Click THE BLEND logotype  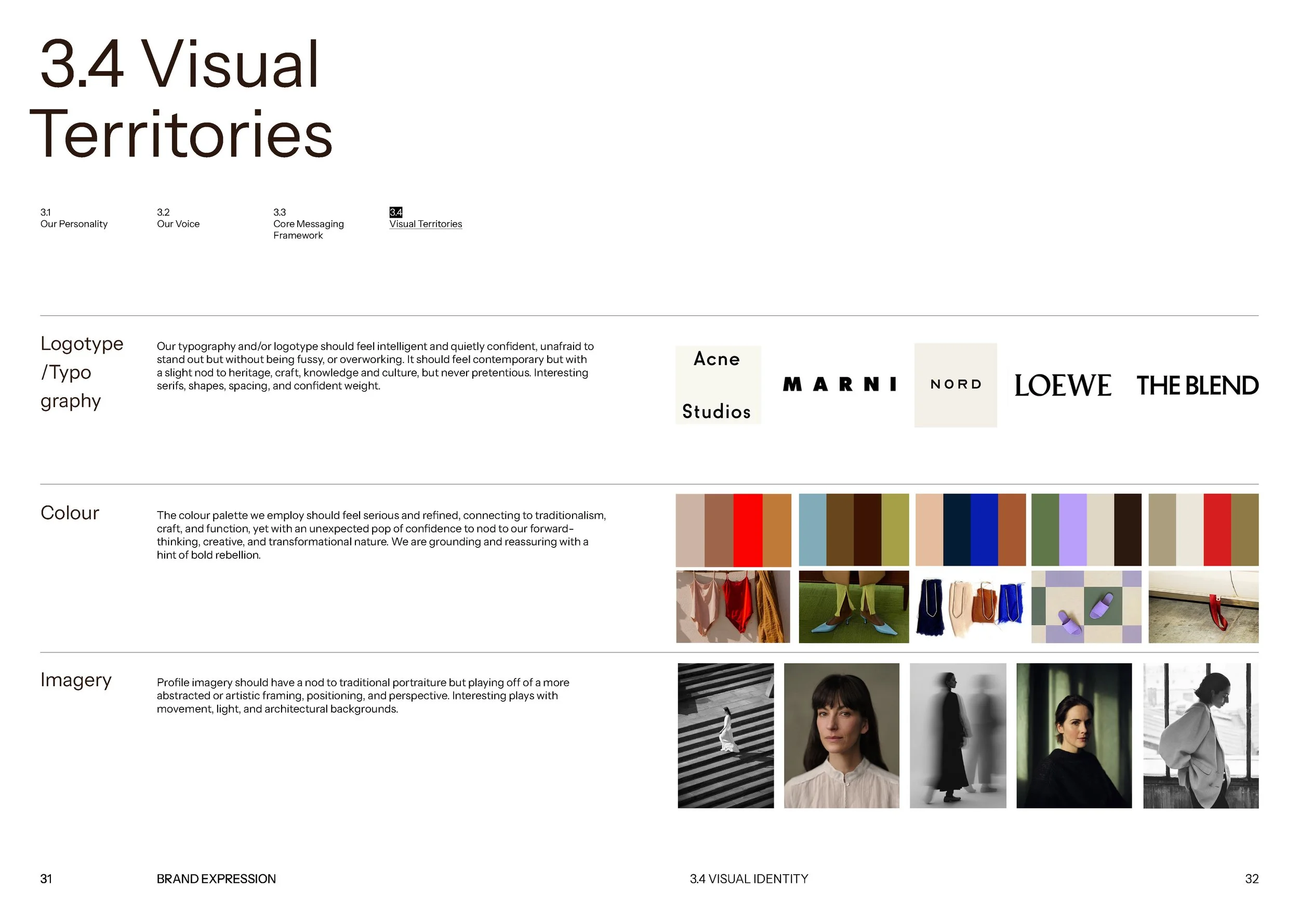(1197, 386)
